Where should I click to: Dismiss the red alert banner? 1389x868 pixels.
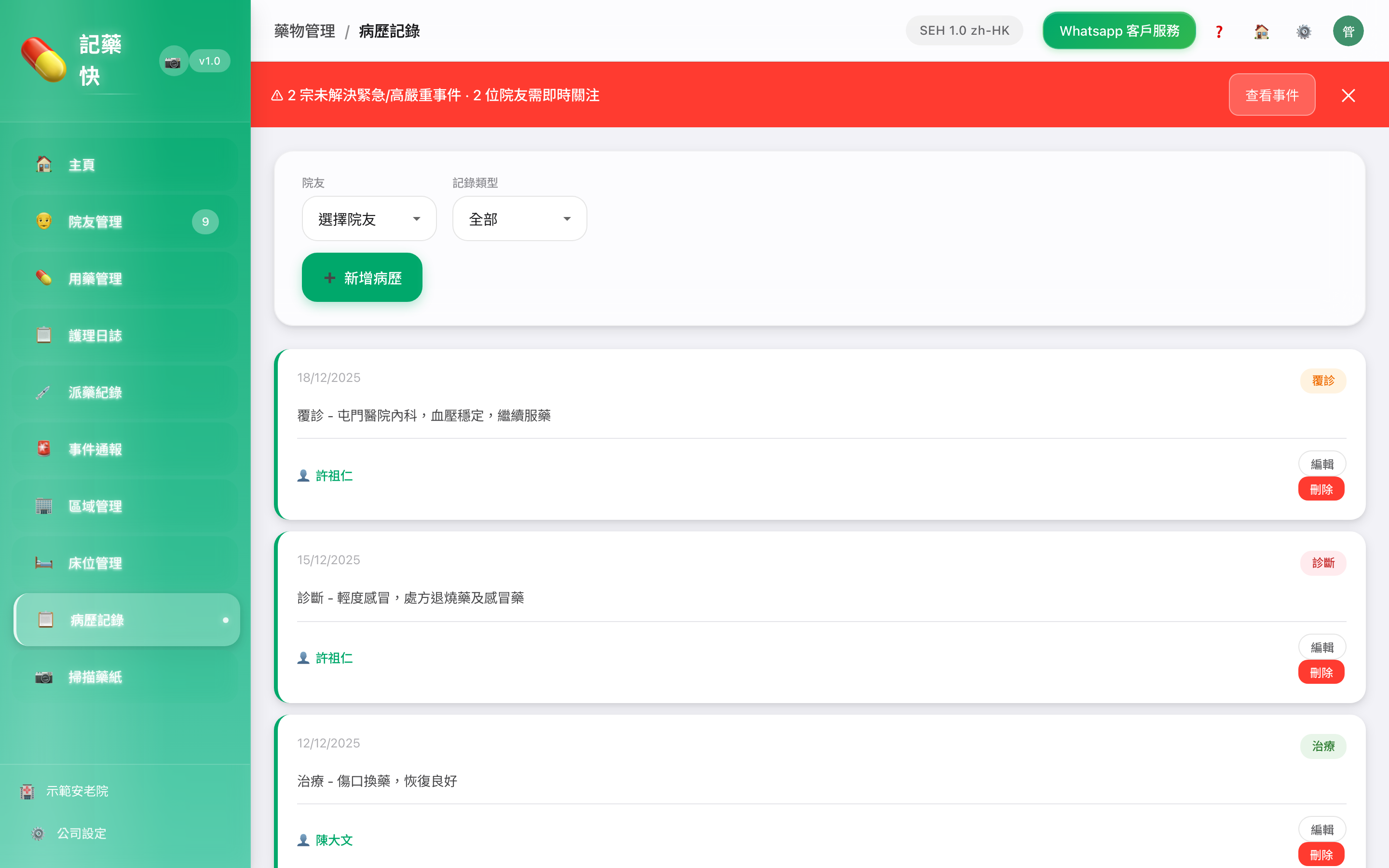point(1348,95)
